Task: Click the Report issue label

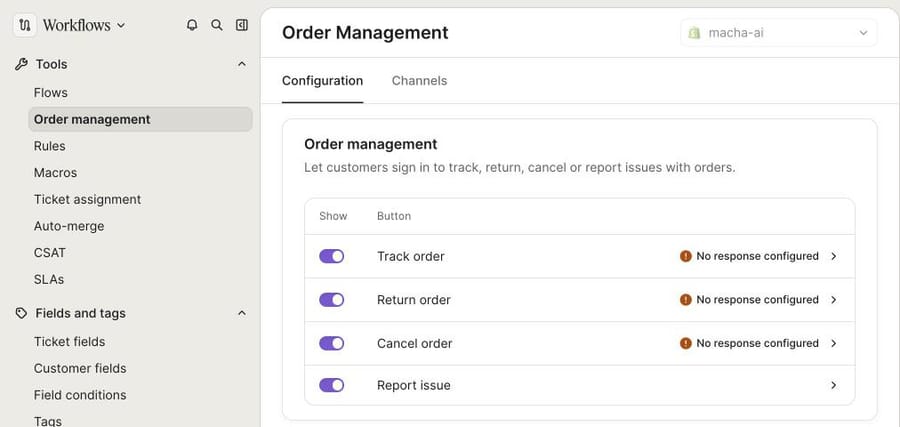Action: (x=414, y=386)
